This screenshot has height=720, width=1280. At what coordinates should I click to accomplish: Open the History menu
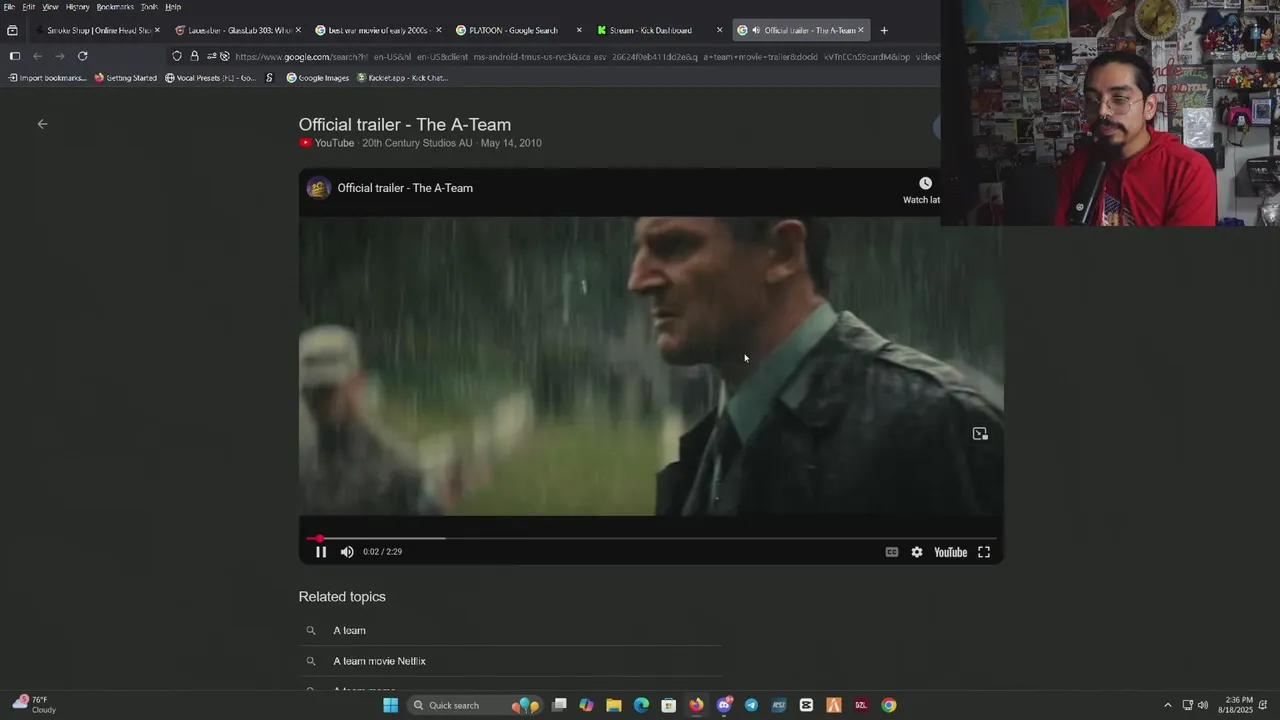click(77, 7)
